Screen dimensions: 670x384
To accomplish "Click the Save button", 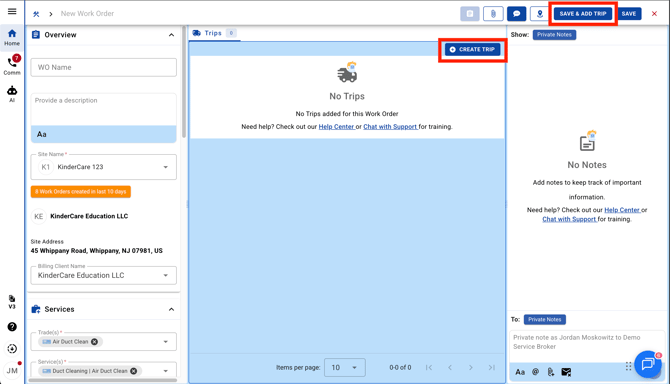I will (x=629, y=14).
